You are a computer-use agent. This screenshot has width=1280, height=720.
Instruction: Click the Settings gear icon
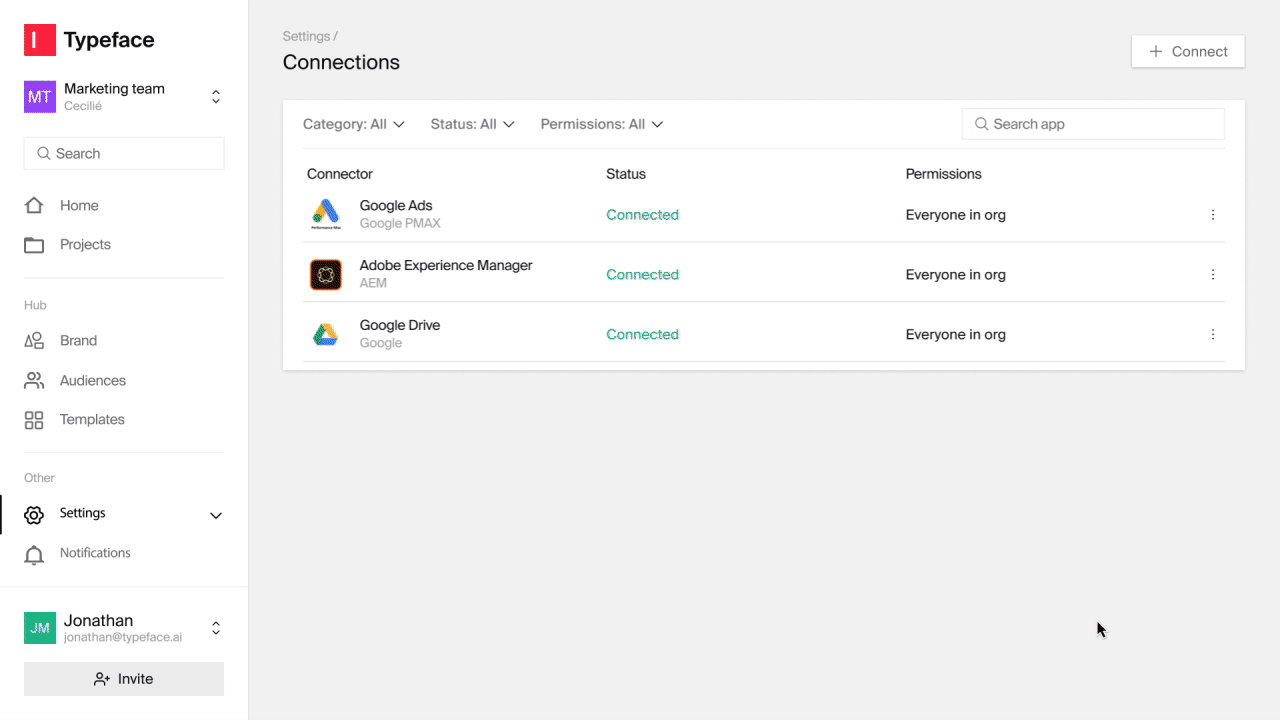point(34,515)
